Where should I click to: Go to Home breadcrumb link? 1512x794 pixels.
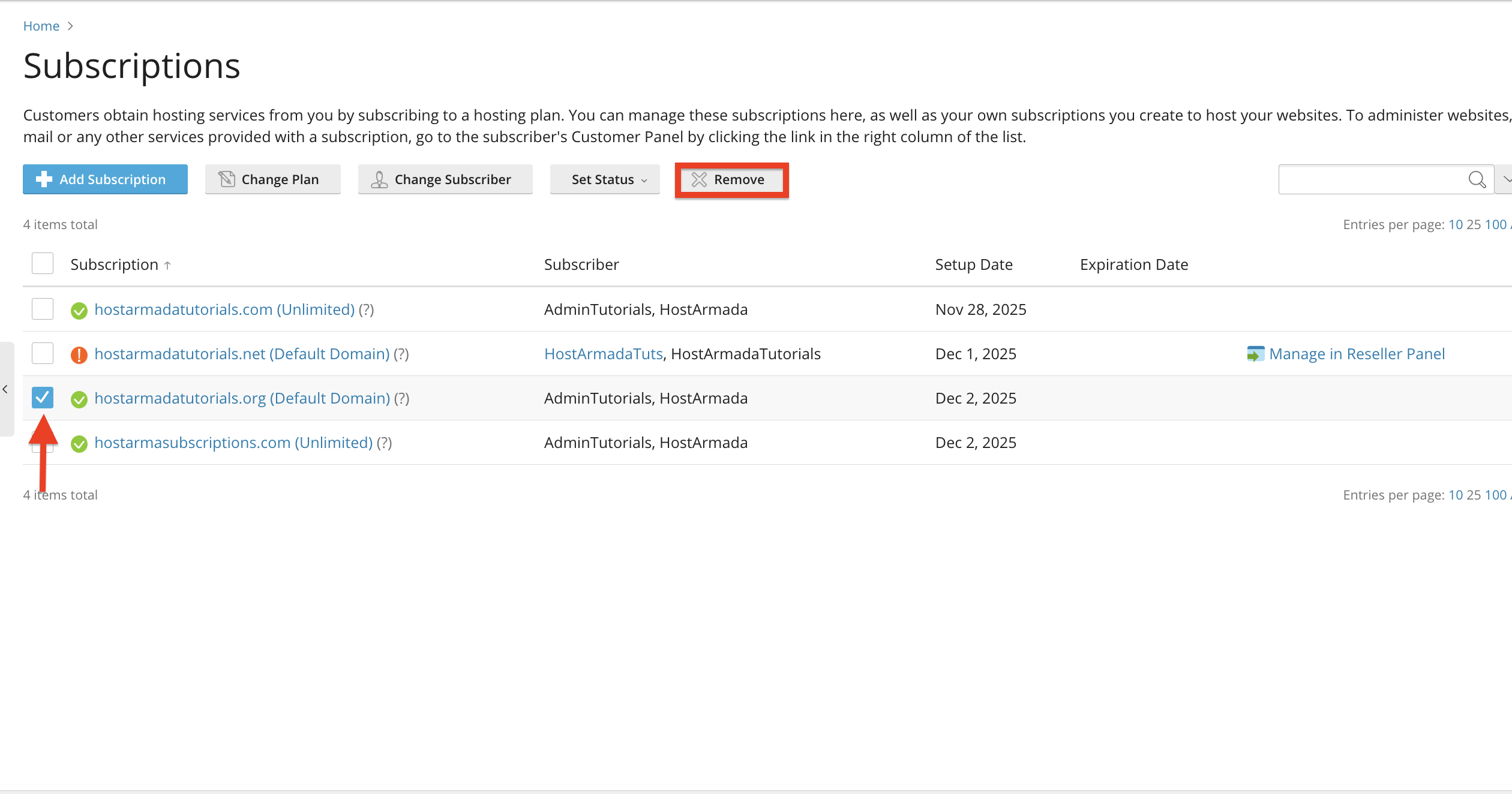(x=41, y=26)
